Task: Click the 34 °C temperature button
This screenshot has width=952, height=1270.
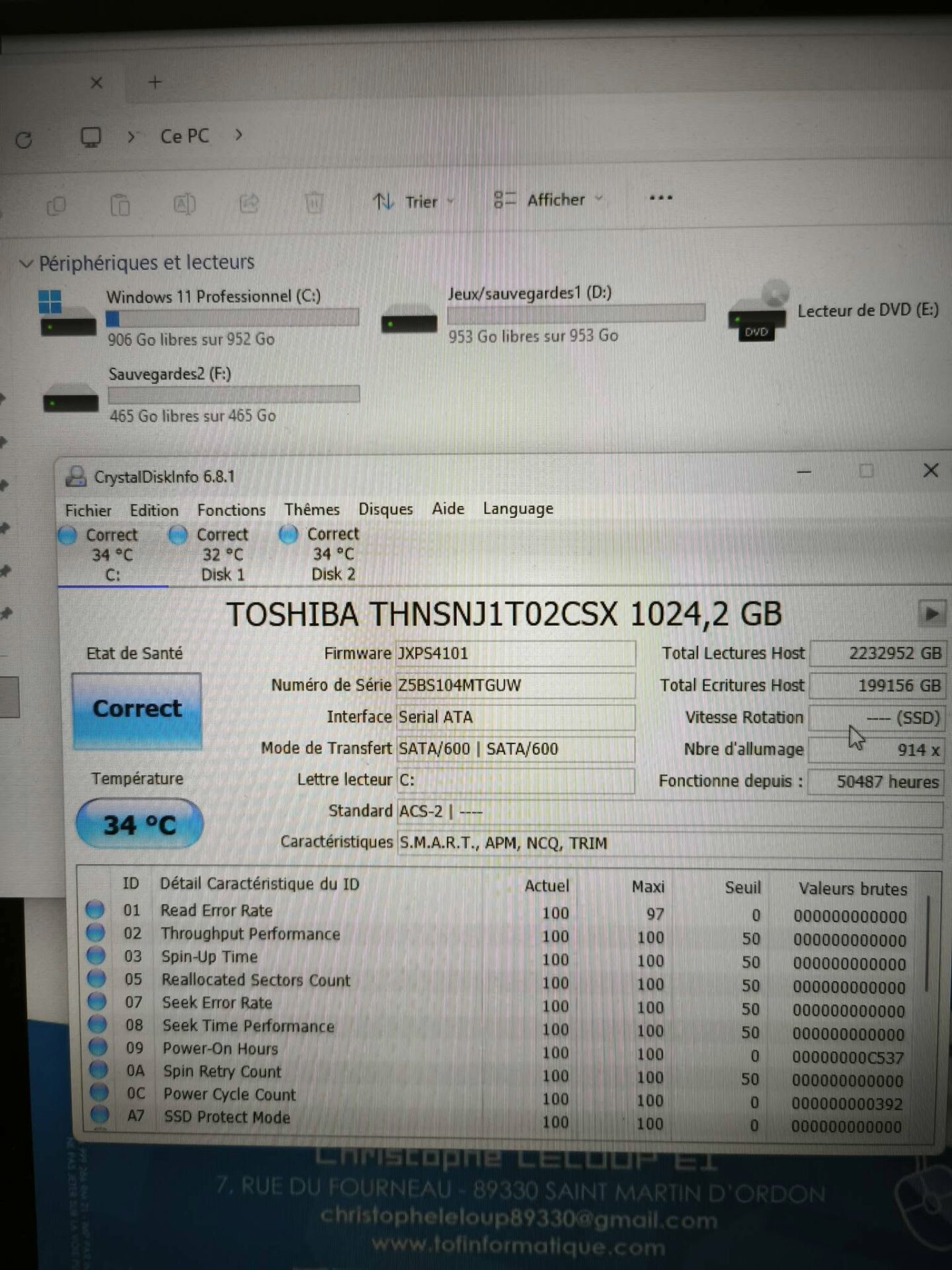Action: tap(139, 824)
